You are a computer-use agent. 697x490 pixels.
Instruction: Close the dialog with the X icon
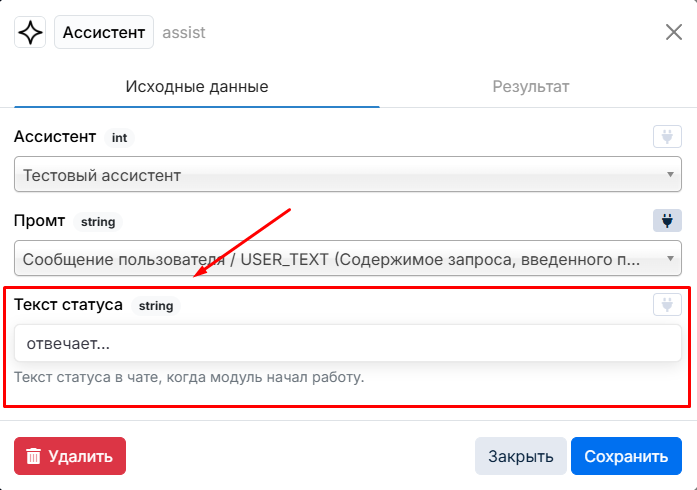coord(674,32)
